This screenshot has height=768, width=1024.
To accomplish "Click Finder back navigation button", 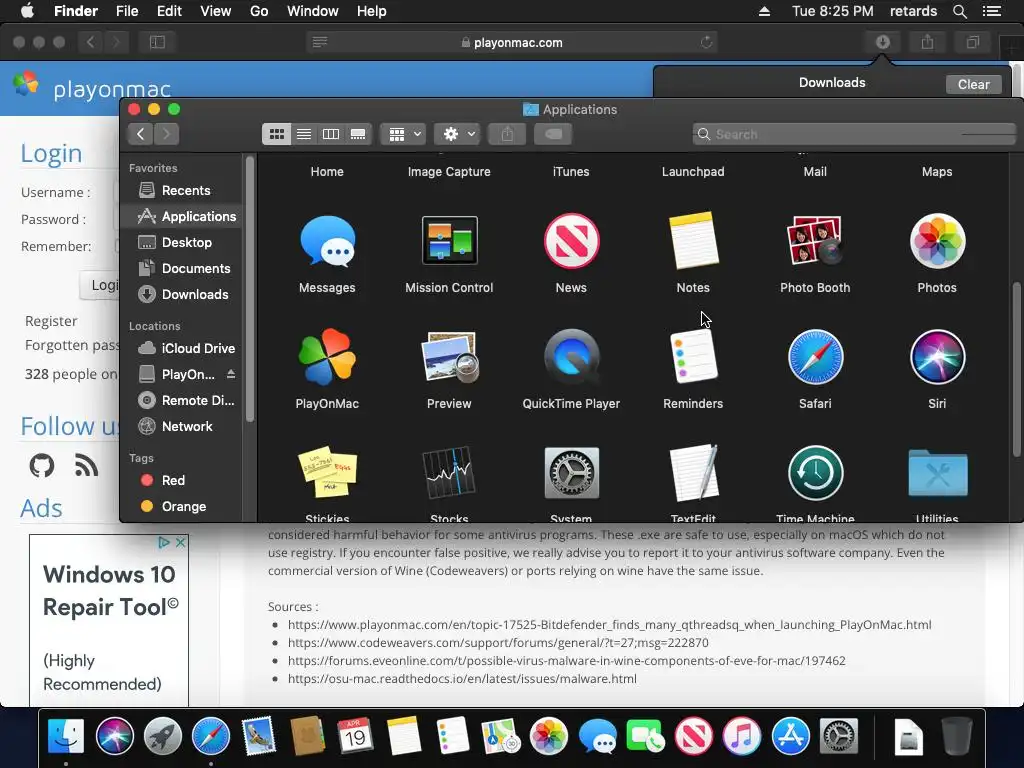I will tap(140, 134).
